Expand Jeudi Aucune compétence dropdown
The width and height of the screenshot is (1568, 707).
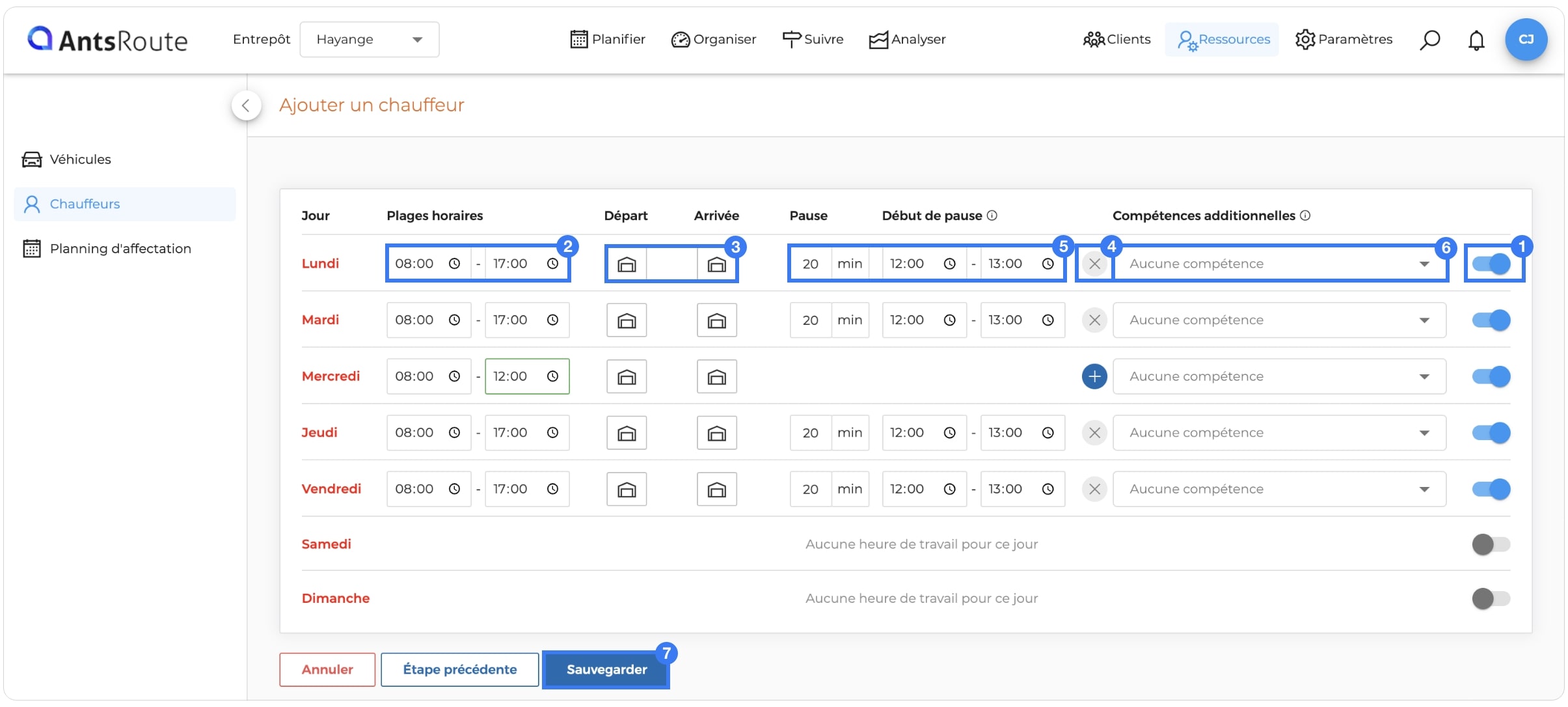click(1279, 433)
